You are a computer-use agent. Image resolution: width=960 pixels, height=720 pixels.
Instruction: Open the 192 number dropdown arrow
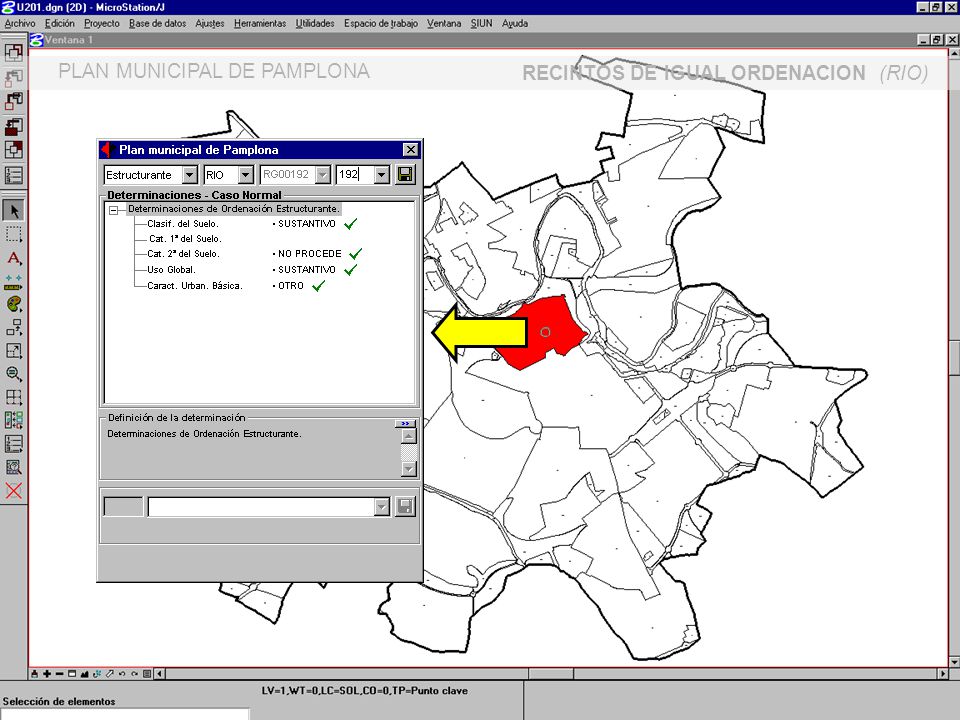[381, 175]
